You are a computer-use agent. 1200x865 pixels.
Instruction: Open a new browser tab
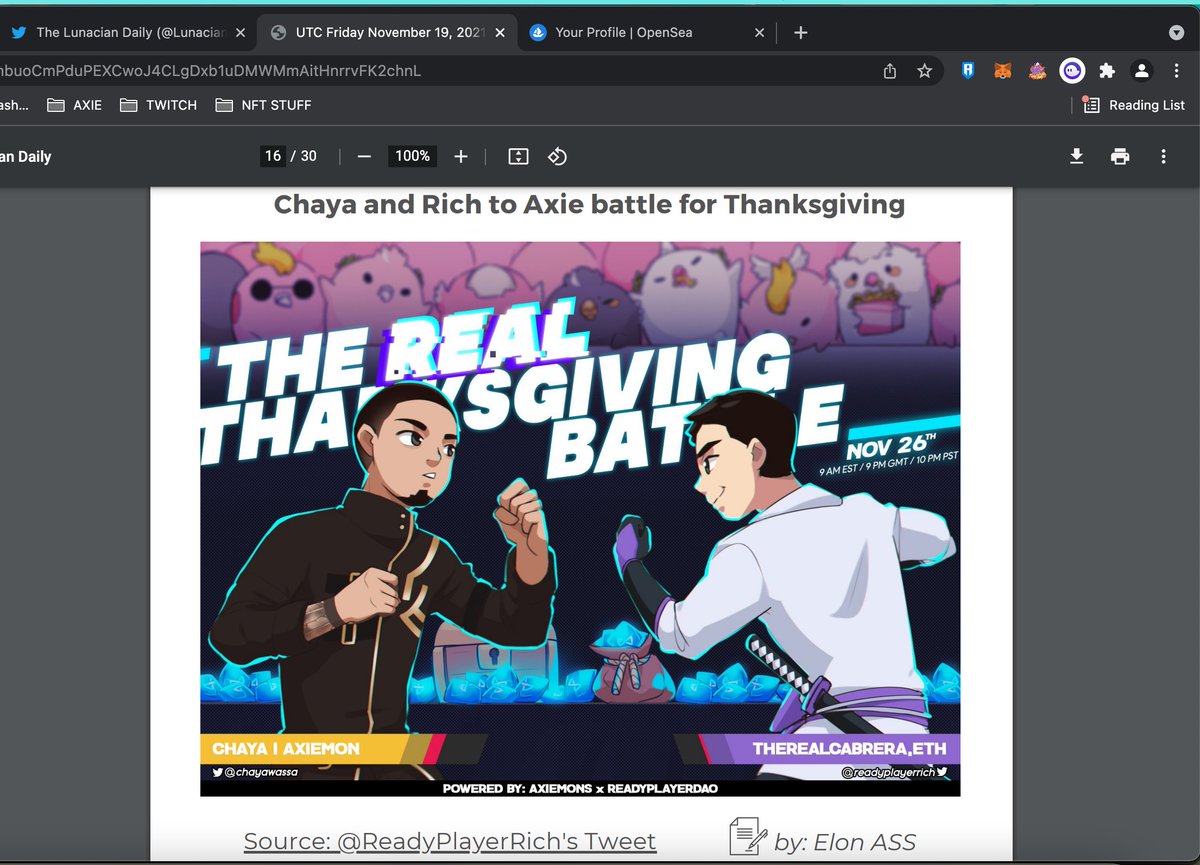(800, 33)
